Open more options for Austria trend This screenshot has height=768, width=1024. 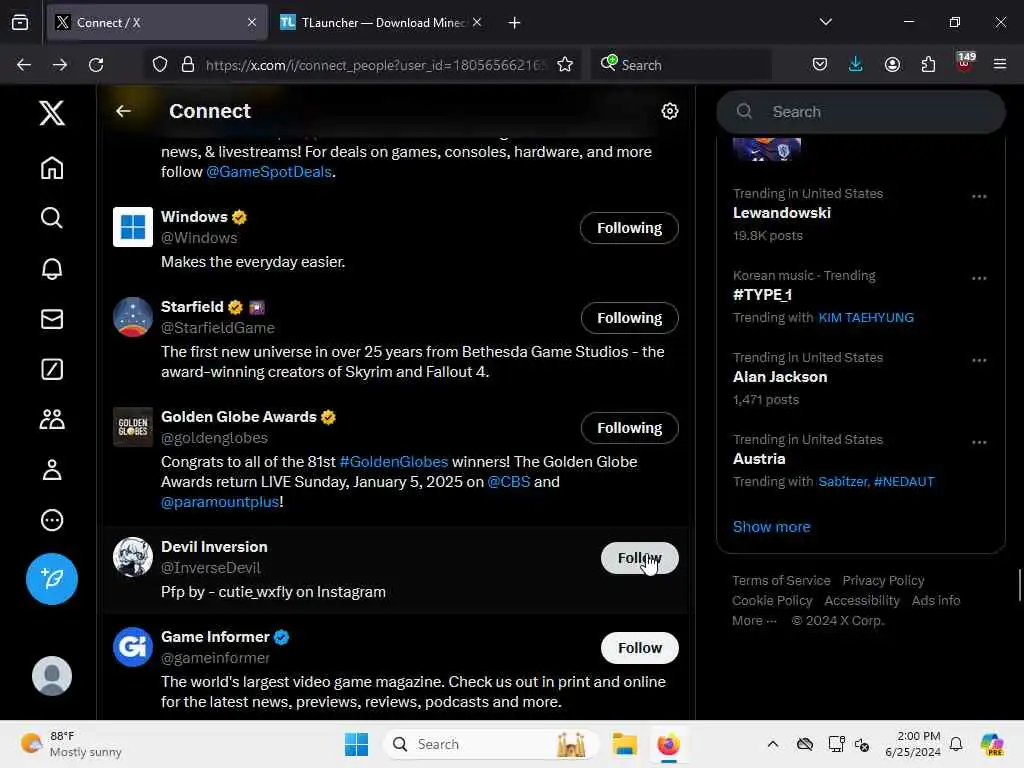978,442
